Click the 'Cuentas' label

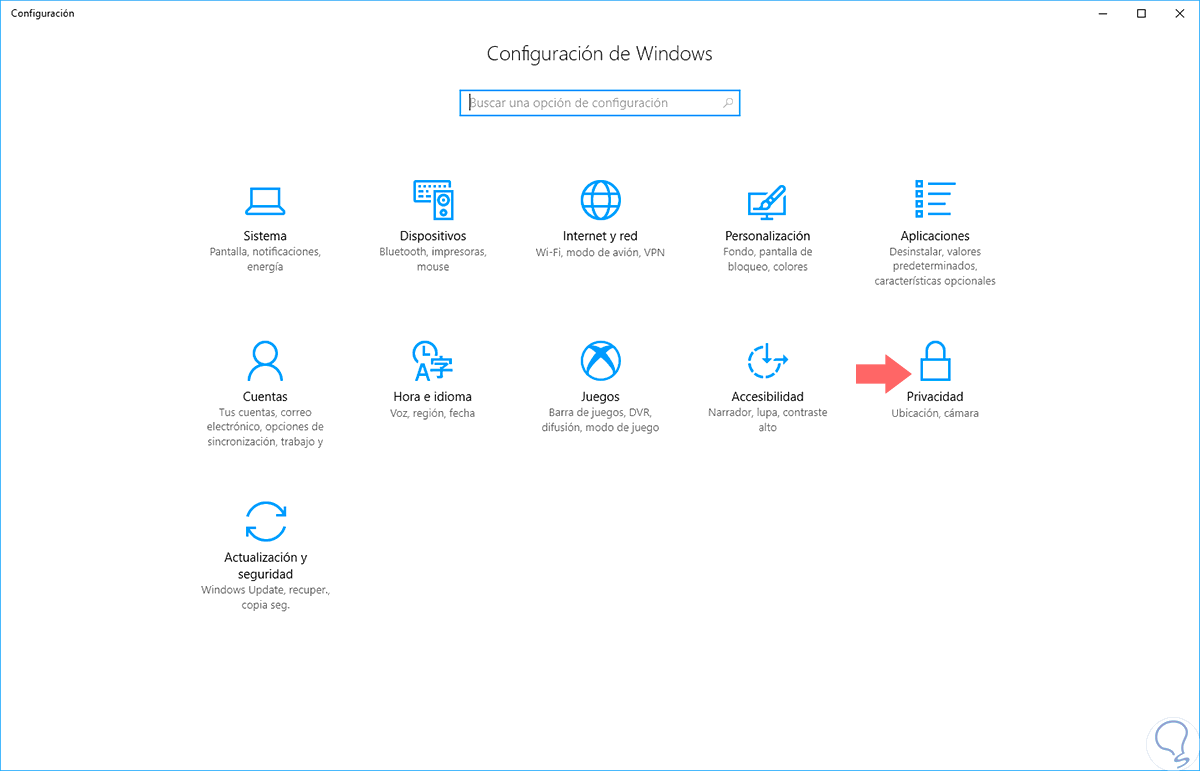(x=265, y=396)
